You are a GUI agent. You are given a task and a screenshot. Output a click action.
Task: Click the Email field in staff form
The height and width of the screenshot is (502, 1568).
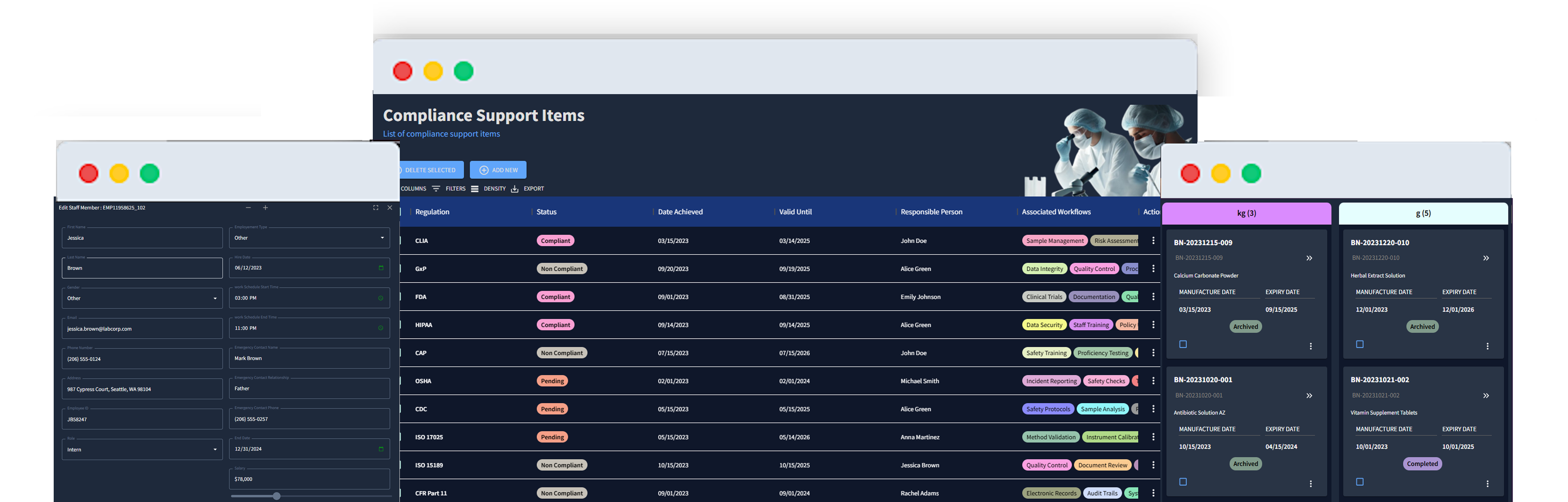142,328
